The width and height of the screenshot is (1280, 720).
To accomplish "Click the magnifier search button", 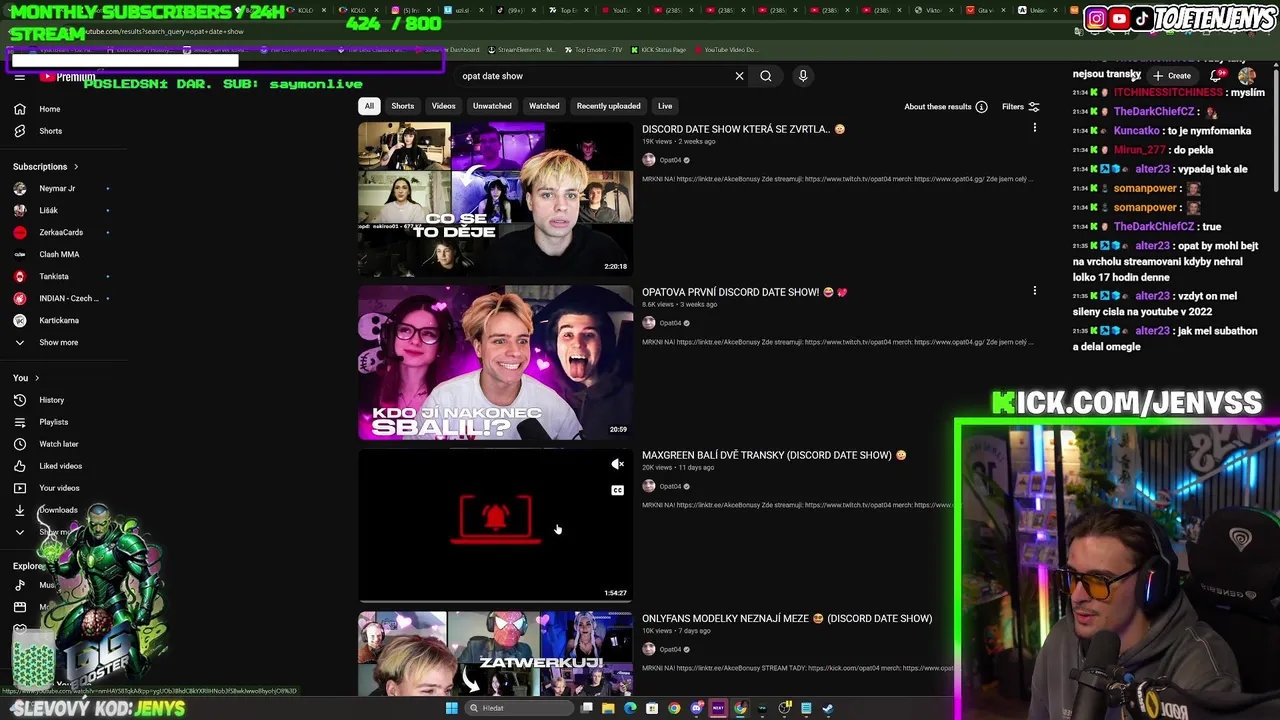I will point(766,76).
